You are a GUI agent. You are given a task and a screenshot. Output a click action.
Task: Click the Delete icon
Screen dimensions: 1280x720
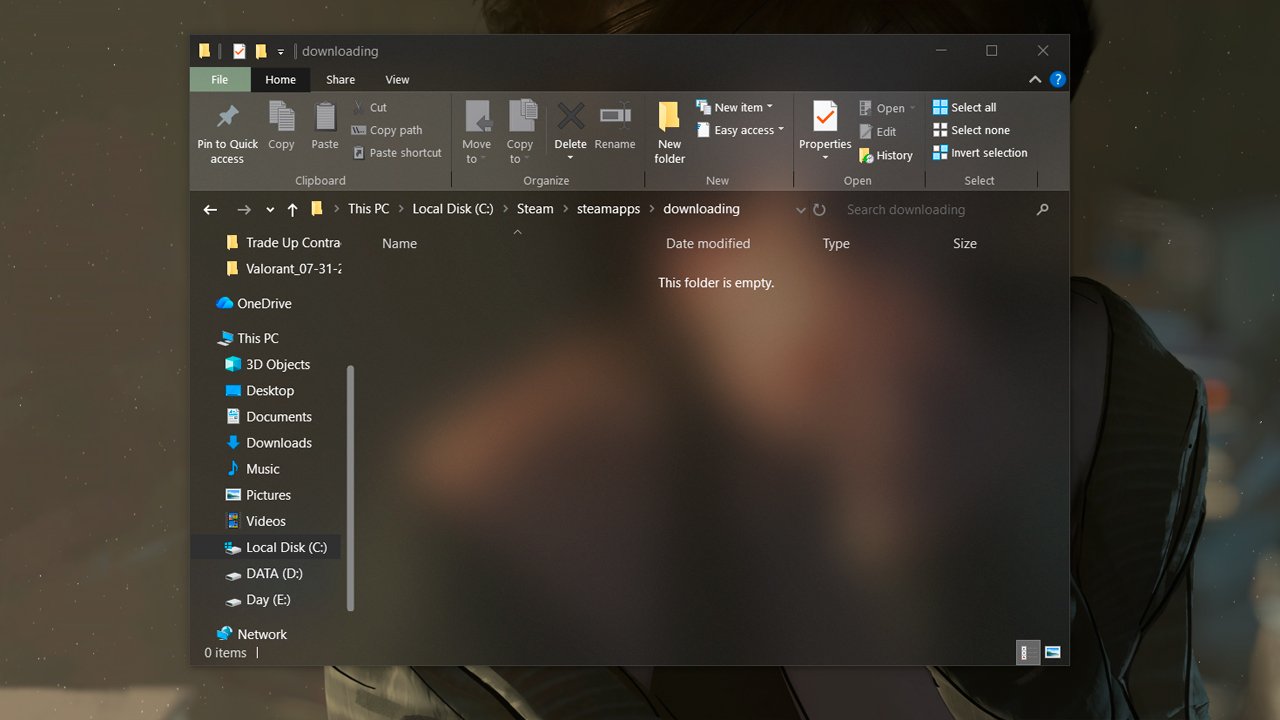pyautogui.click(x=571, y=116)
